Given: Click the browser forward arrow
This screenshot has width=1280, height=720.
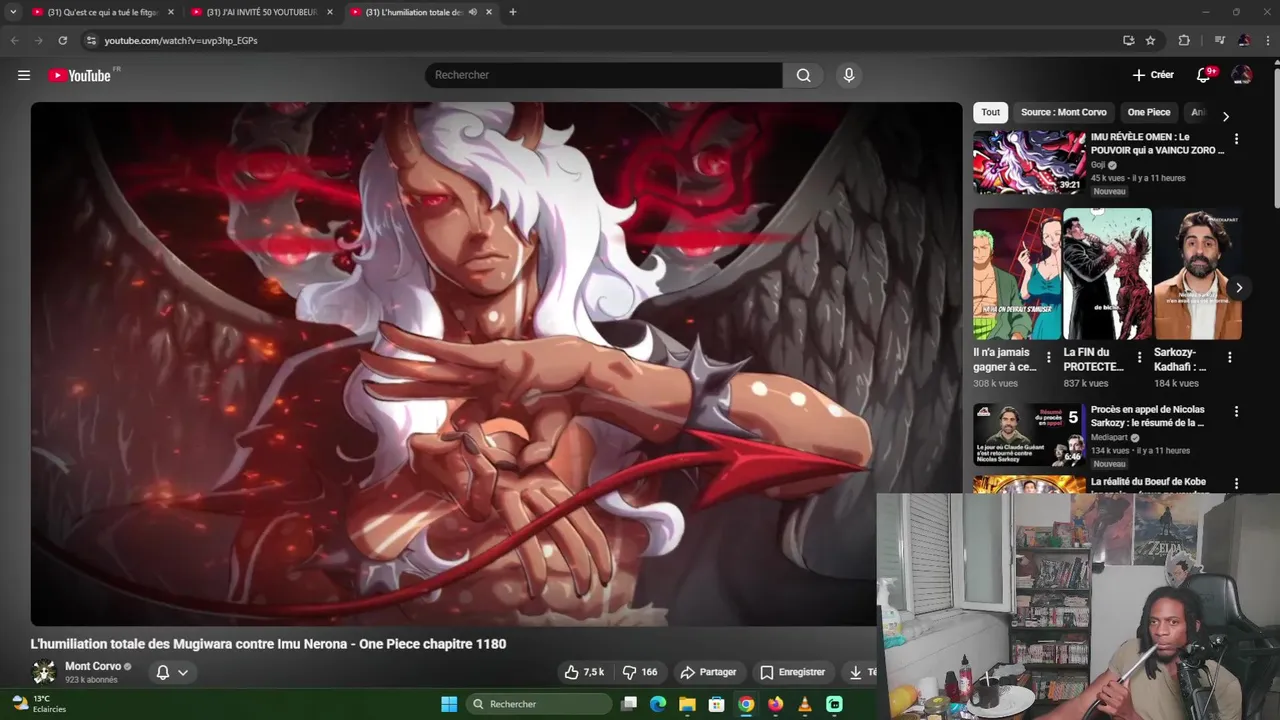Looking at the screenshot, I should [x=38, y=40].
